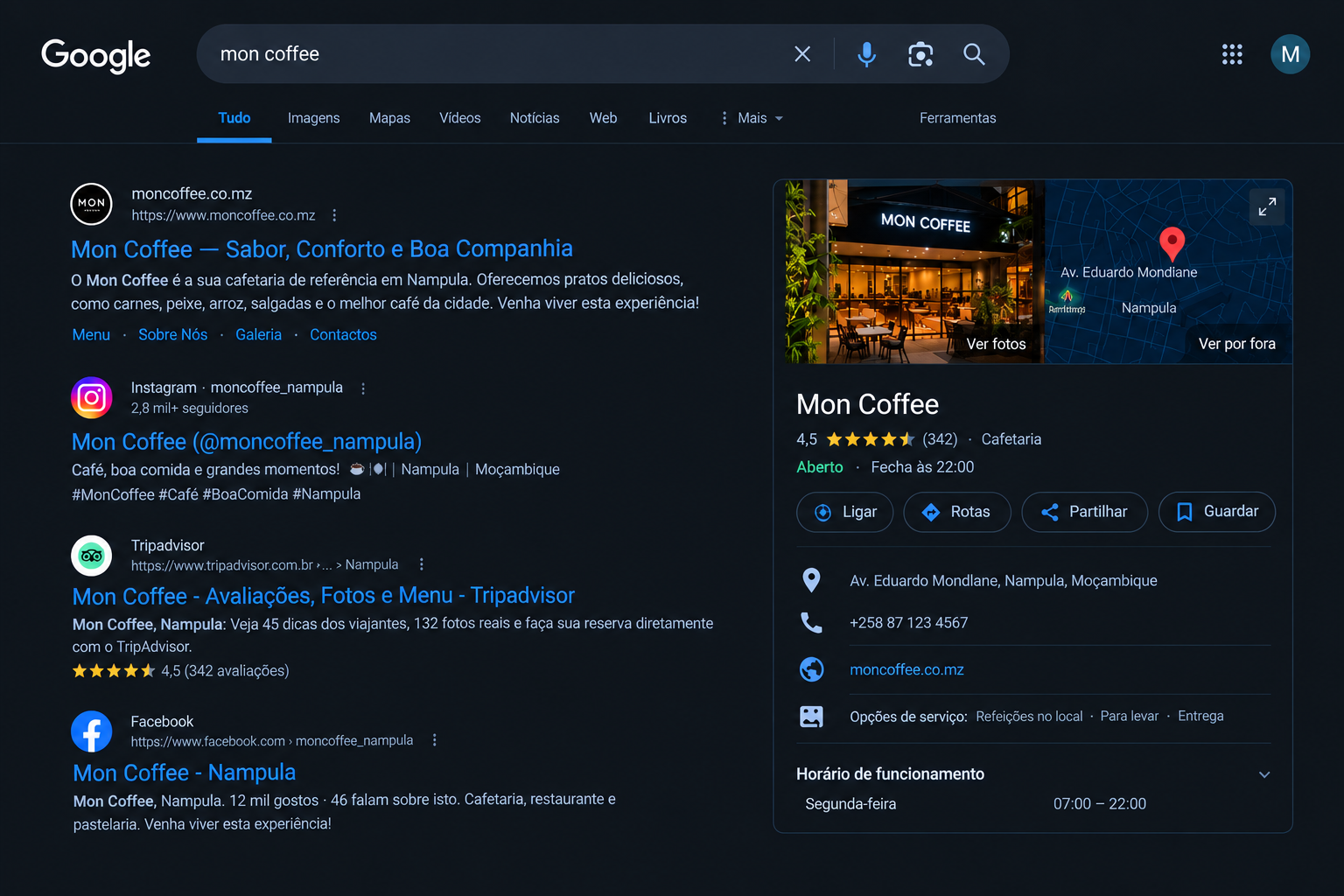Share place with Partilhar button

pos(1085,512)
